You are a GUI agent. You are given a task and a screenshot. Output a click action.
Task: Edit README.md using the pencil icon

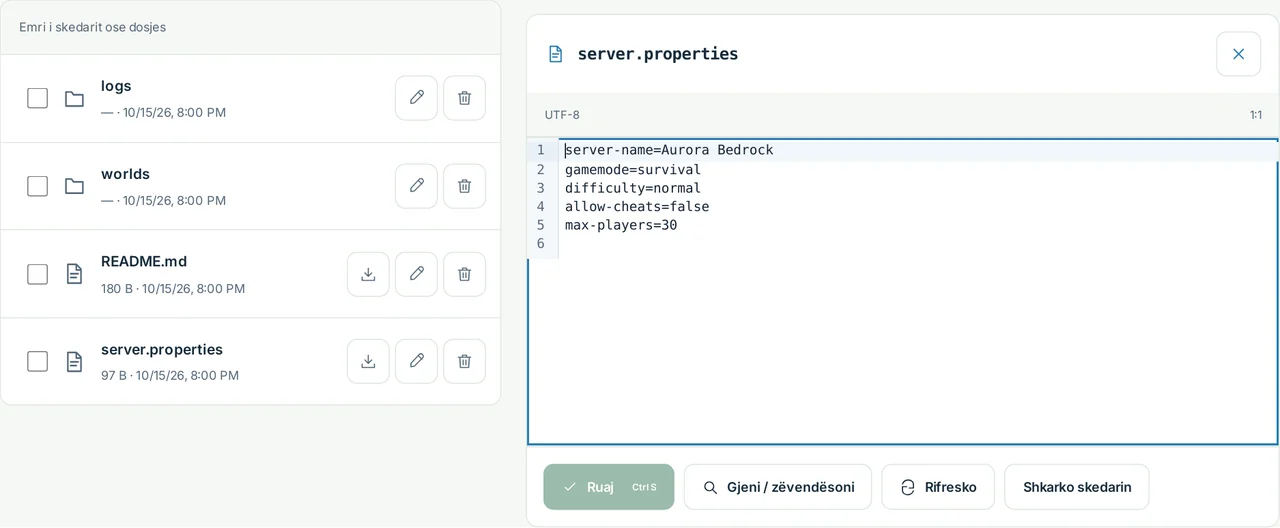(x=416, y=274)
